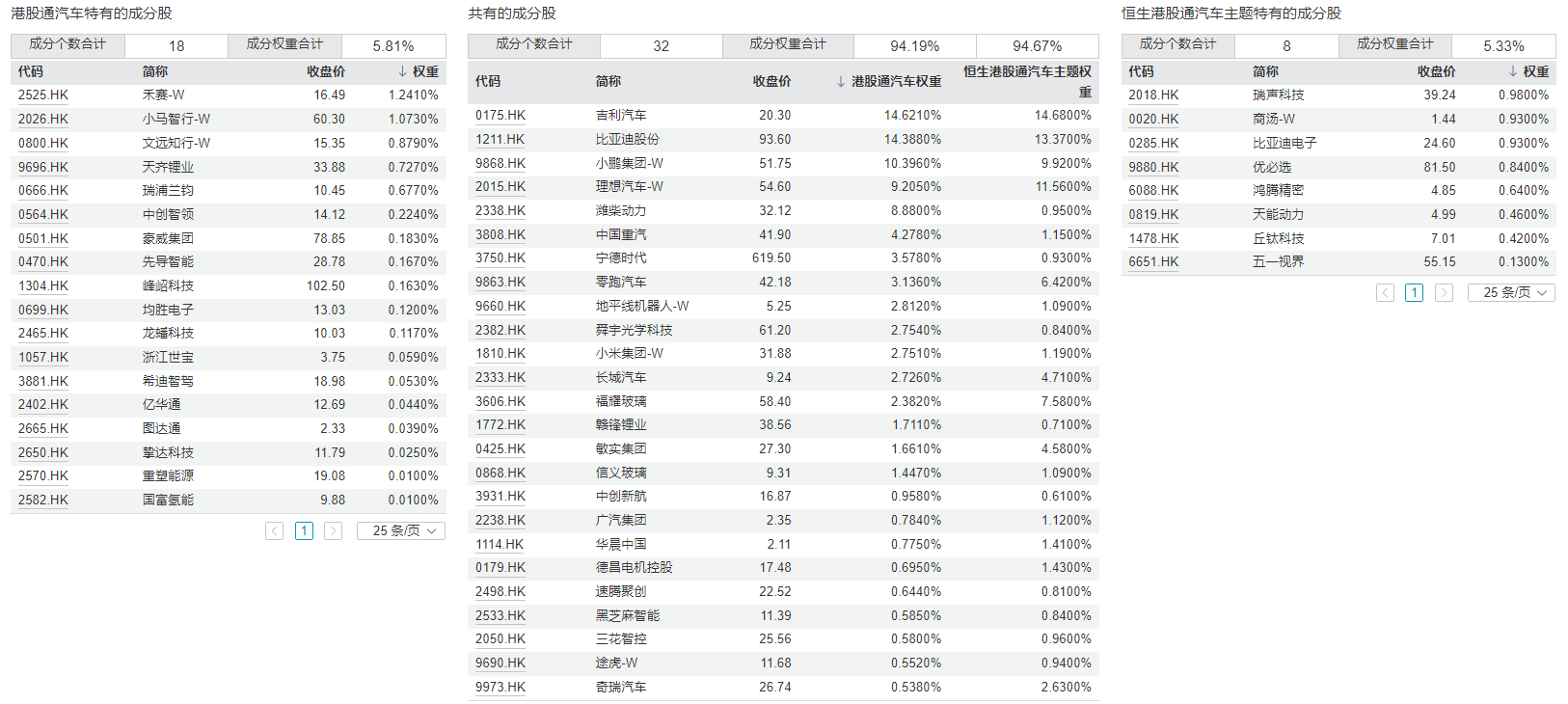Select 小马智行-W name cell
Image resolution: width=1568 pixels, height=704 pixels.
point(176,120)
